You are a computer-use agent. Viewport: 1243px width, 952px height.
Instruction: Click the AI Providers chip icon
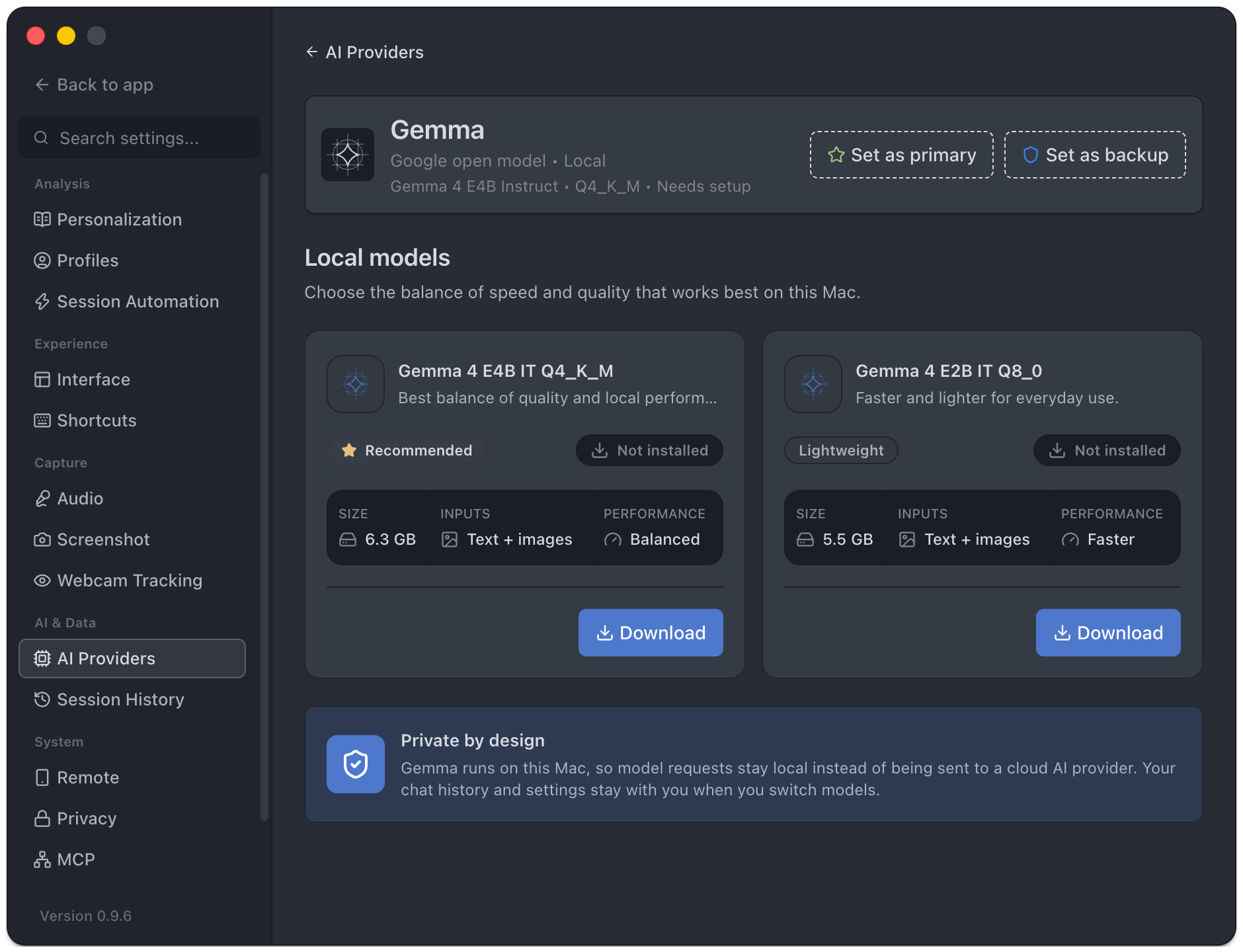42,658
